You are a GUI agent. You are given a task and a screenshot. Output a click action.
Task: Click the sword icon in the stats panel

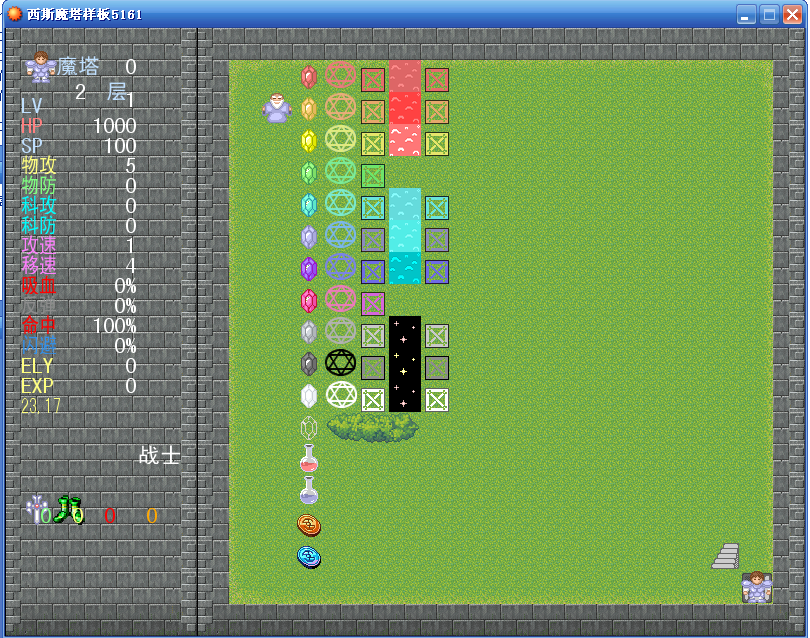tap(35, 509)
